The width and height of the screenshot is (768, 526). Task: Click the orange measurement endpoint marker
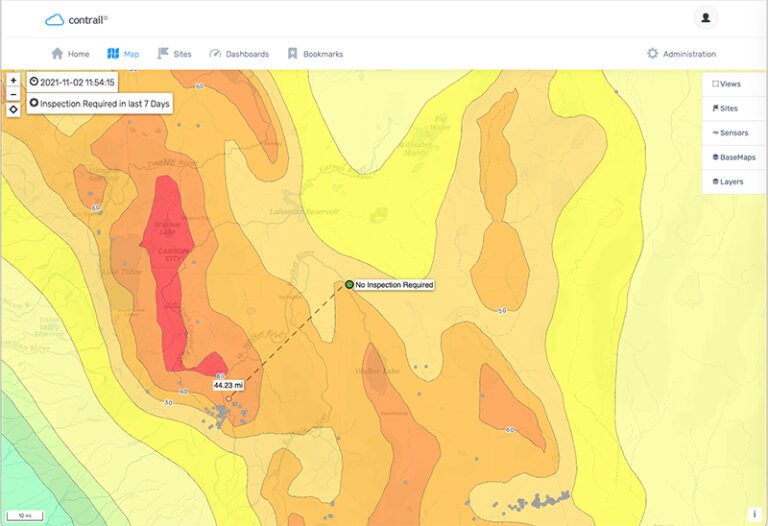click(x=229, y=398)
